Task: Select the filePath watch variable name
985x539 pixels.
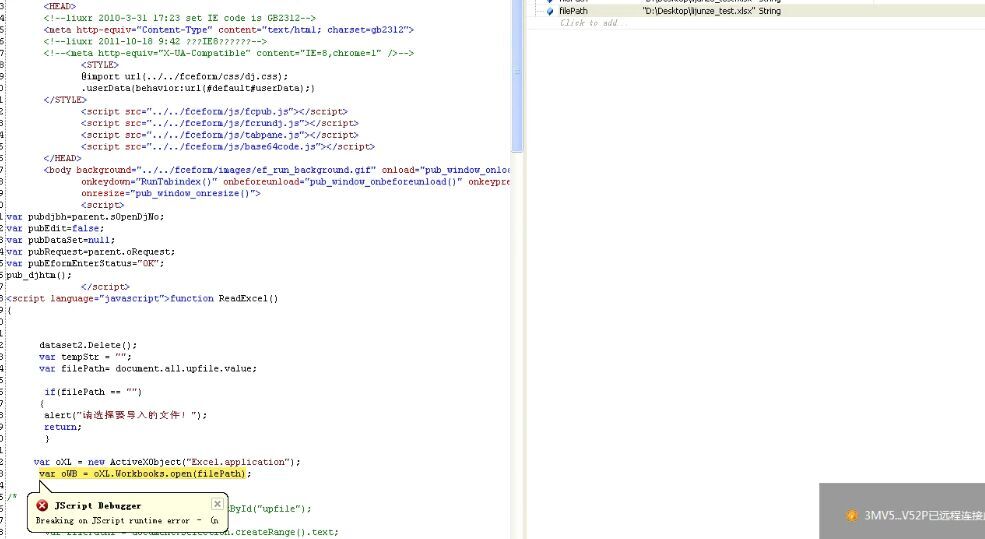Action: [573, 11]
